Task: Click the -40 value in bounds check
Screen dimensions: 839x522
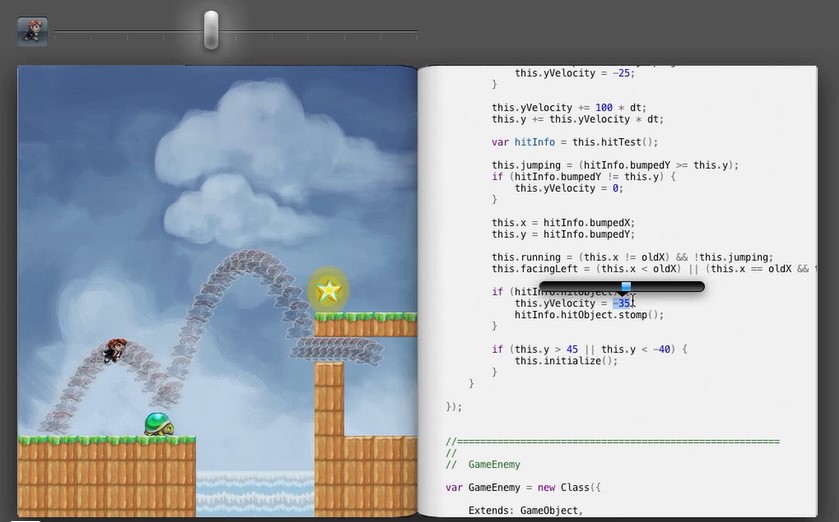Action: click(661, 349)
